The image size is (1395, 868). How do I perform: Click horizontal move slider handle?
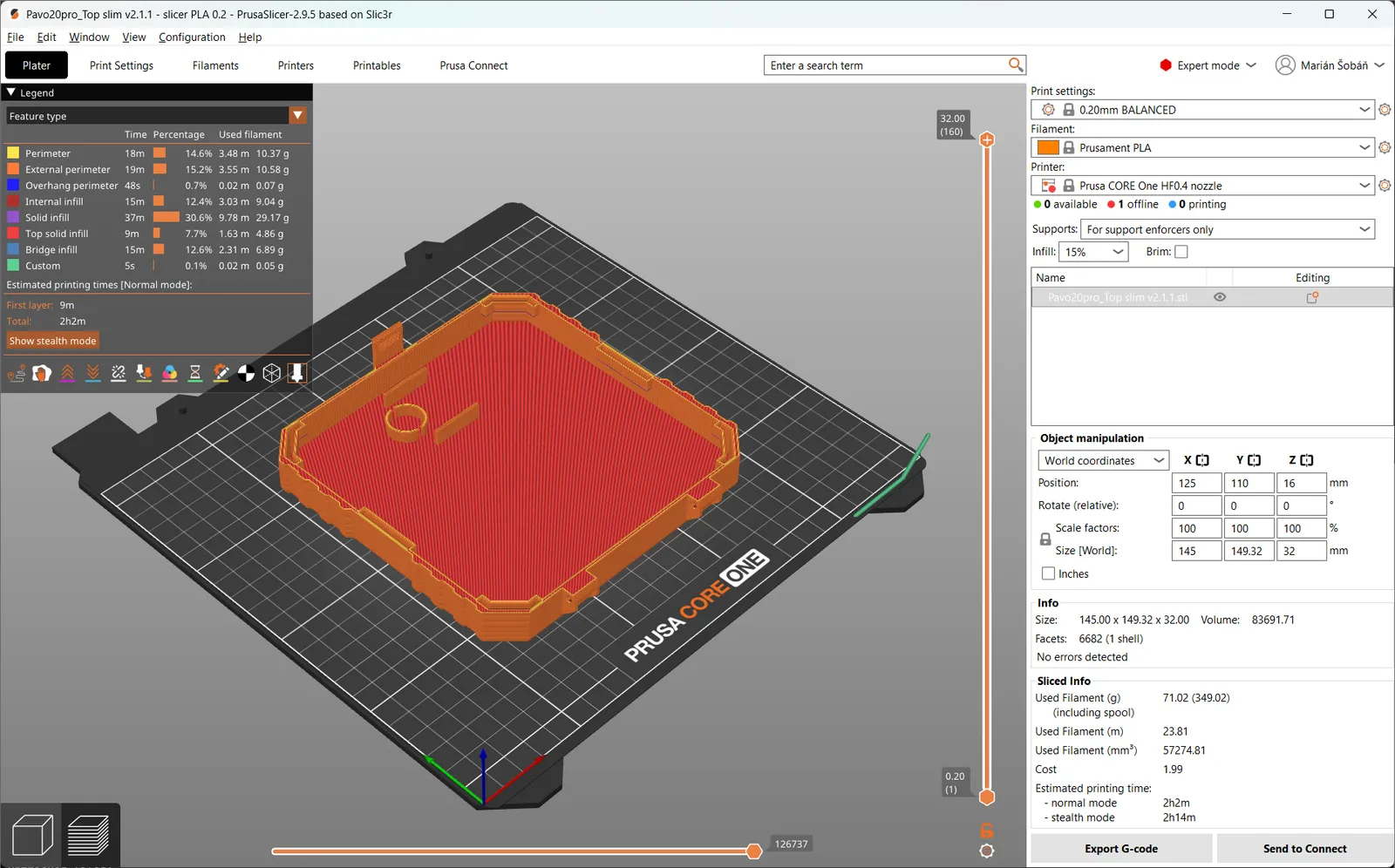[754, 851]
